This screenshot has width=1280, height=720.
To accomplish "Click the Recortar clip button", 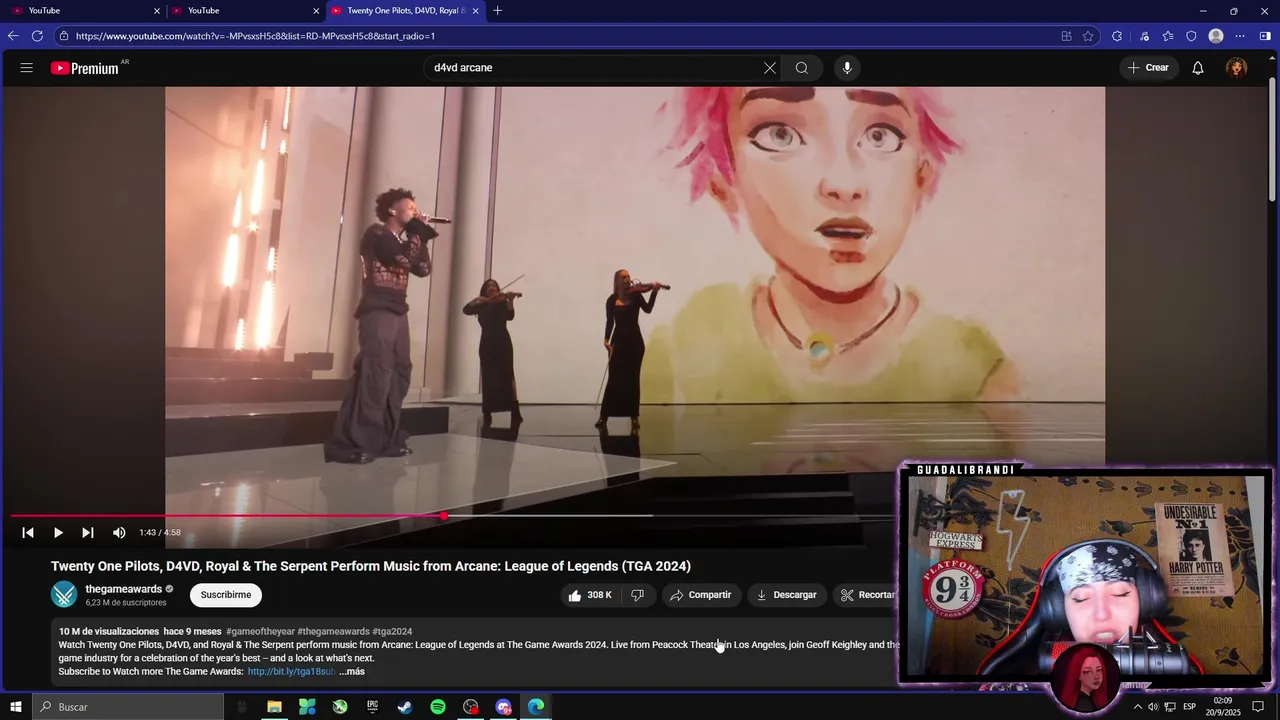I will pyautogui.click(x=866, y=595).
